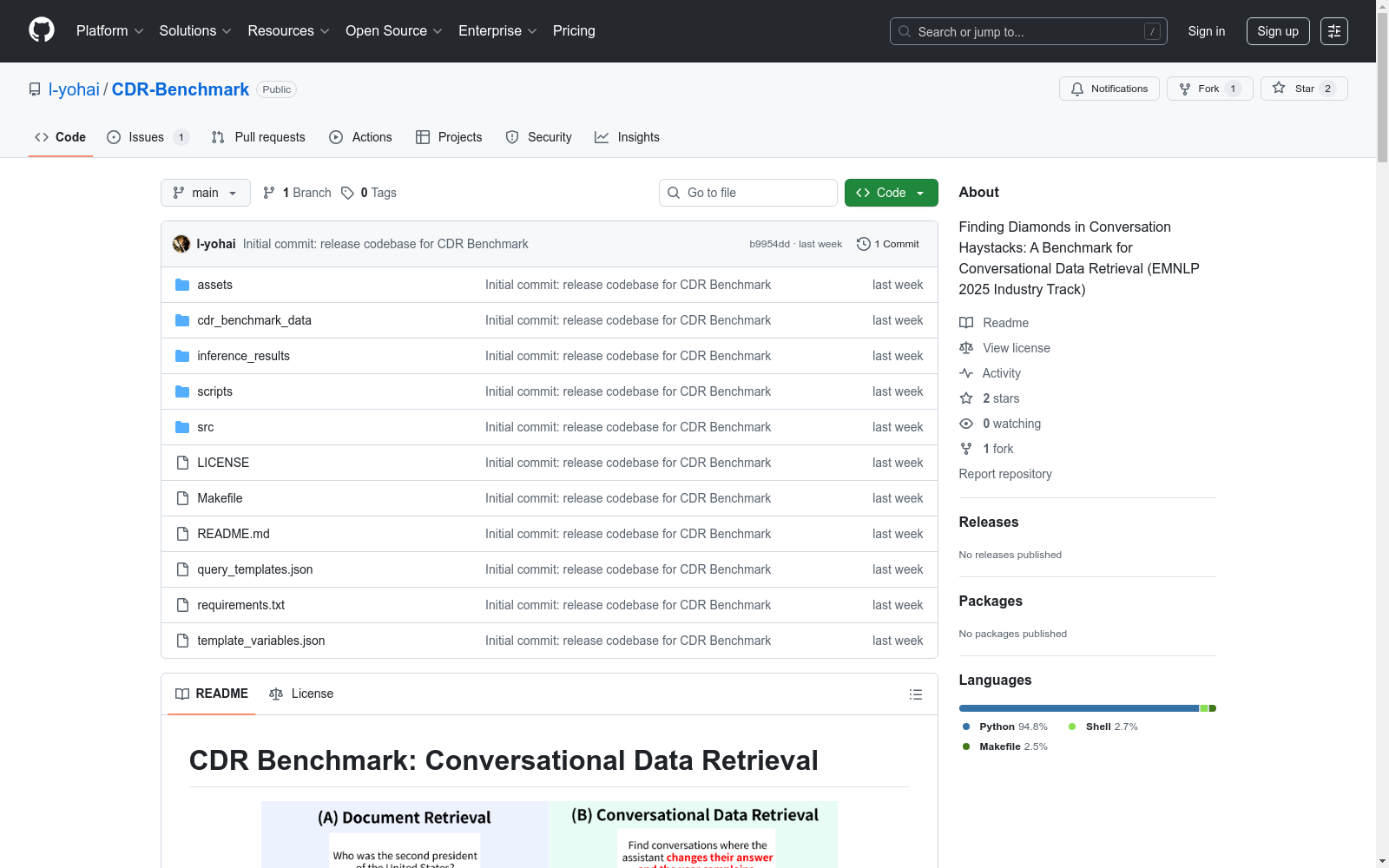Expand the Resources menu

click(x=288, y=31)
